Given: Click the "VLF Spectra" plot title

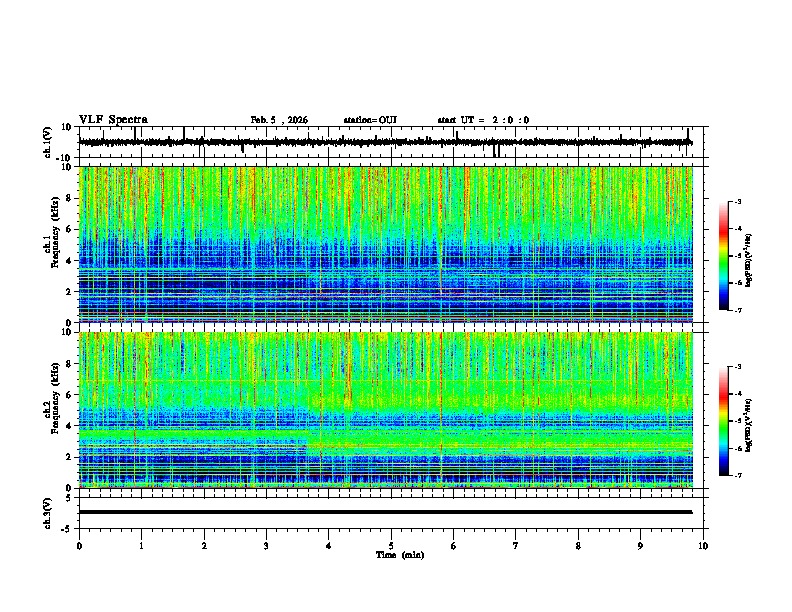Looking at the screenshot, I should (x=113, y=120).
